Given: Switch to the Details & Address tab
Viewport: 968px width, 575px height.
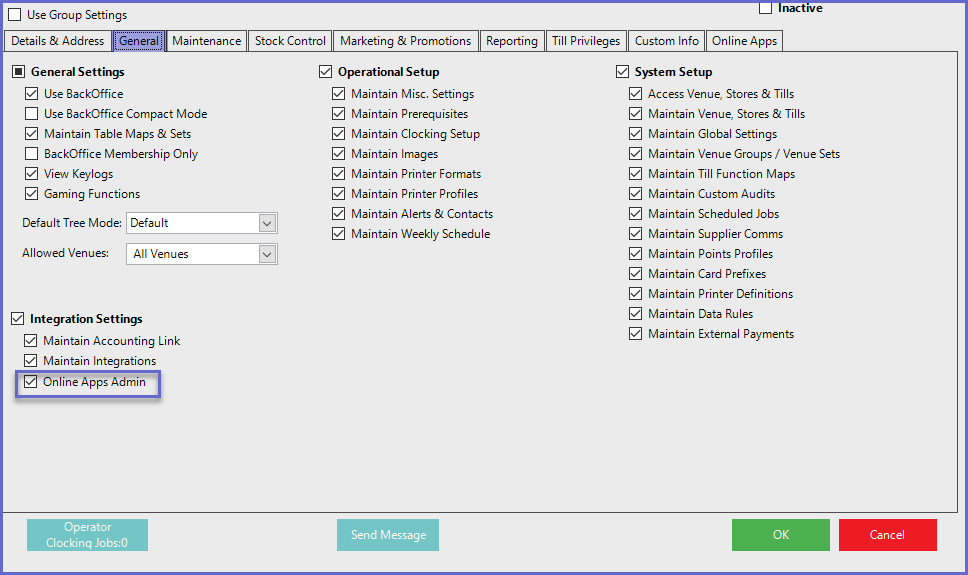Looking at the screenshot, I should [57, 41].
